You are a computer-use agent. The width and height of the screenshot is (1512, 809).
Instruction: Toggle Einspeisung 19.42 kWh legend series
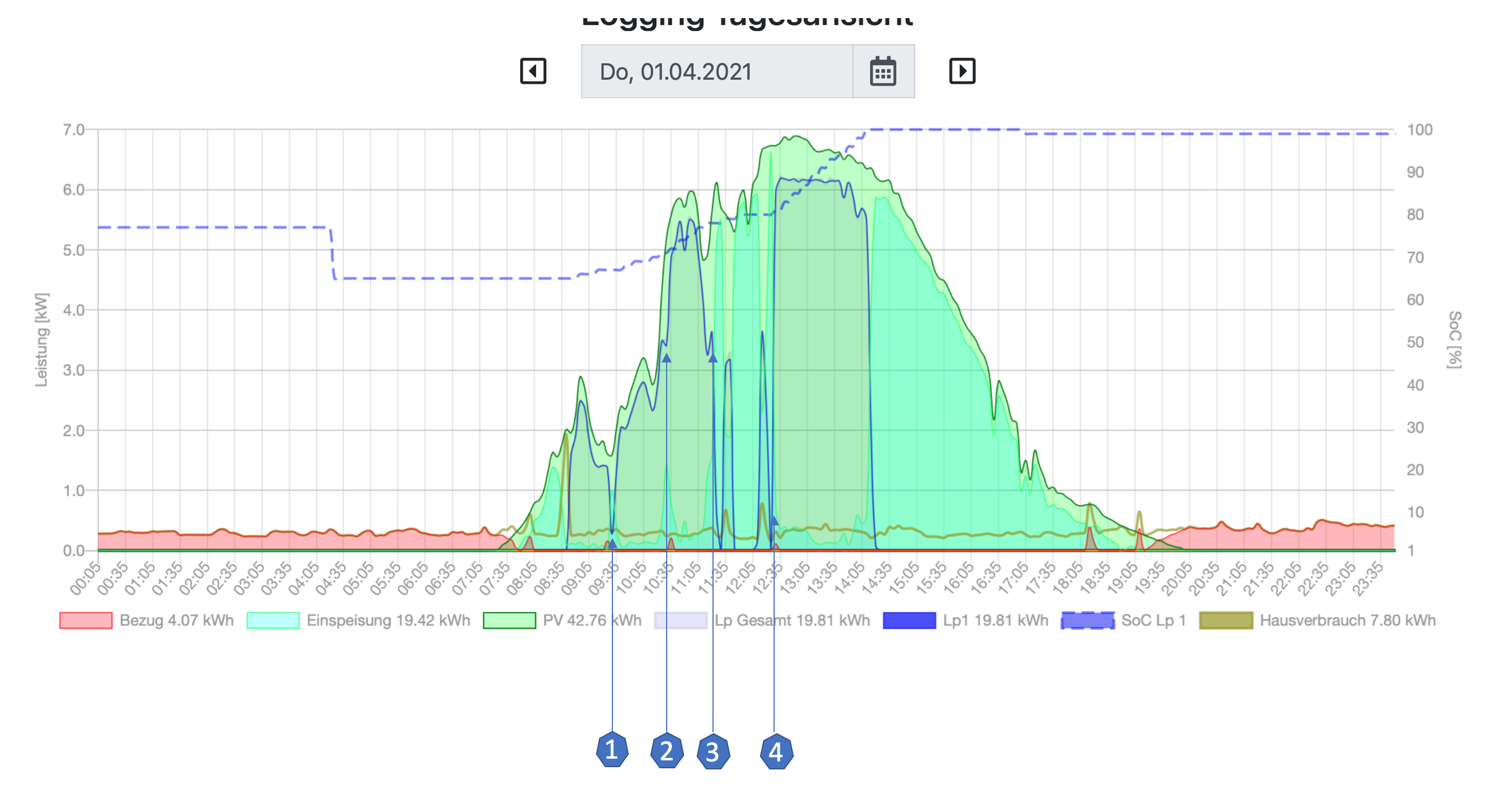tap(388, 621)
